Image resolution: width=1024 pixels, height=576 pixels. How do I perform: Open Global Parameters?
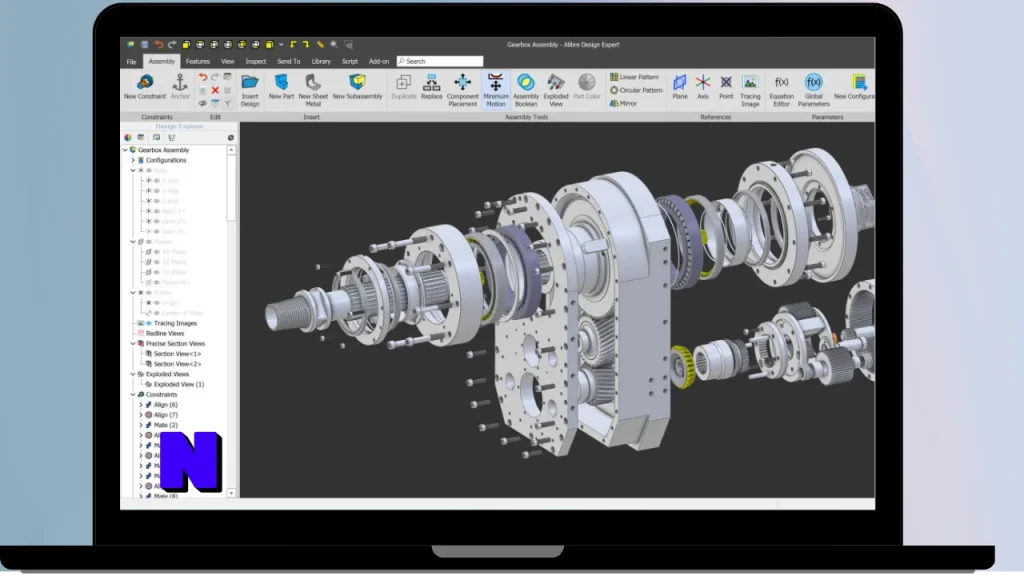[814, 89]
